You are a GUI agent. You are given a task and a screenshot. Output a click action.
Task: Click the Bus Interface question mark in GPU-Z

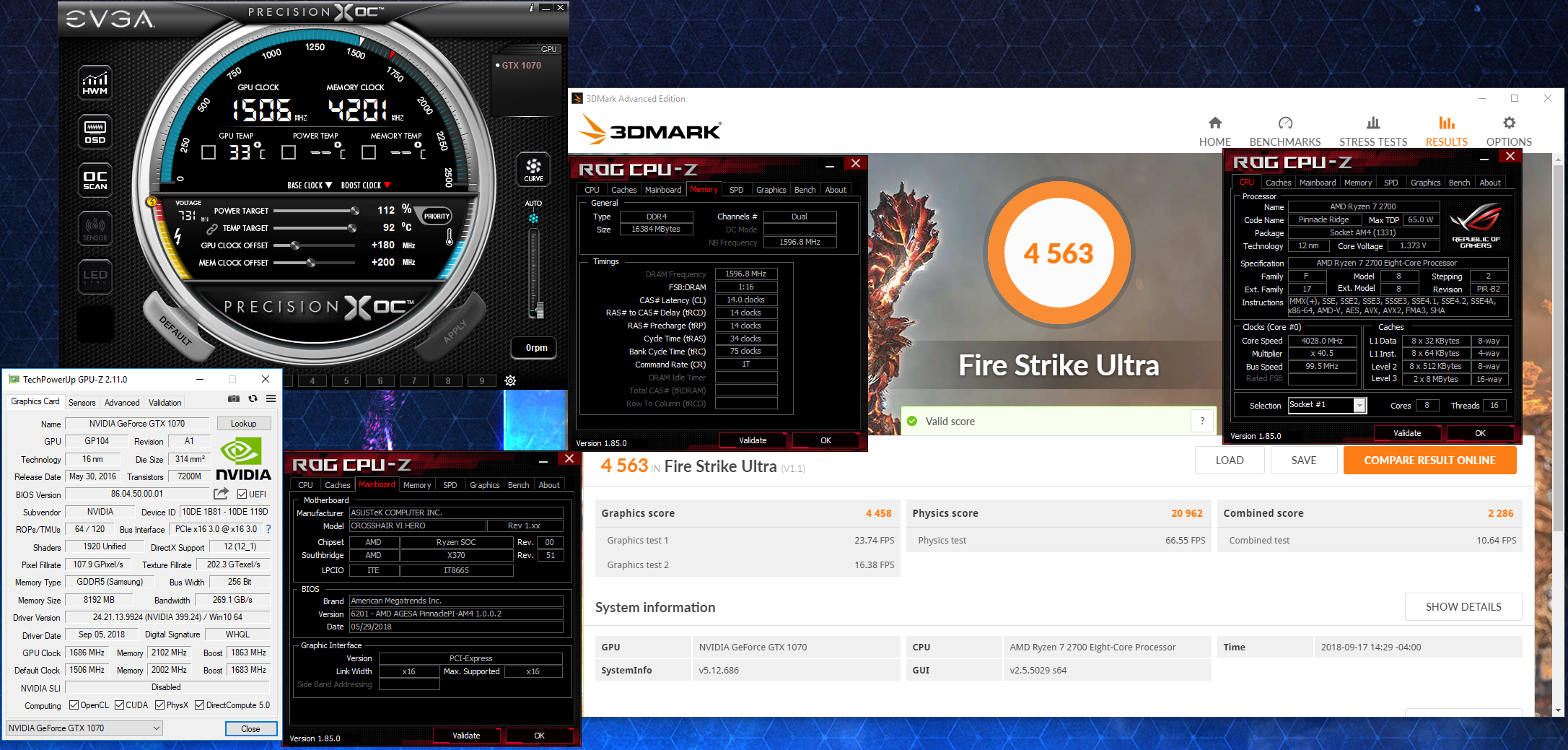click(x=268, y=529)
